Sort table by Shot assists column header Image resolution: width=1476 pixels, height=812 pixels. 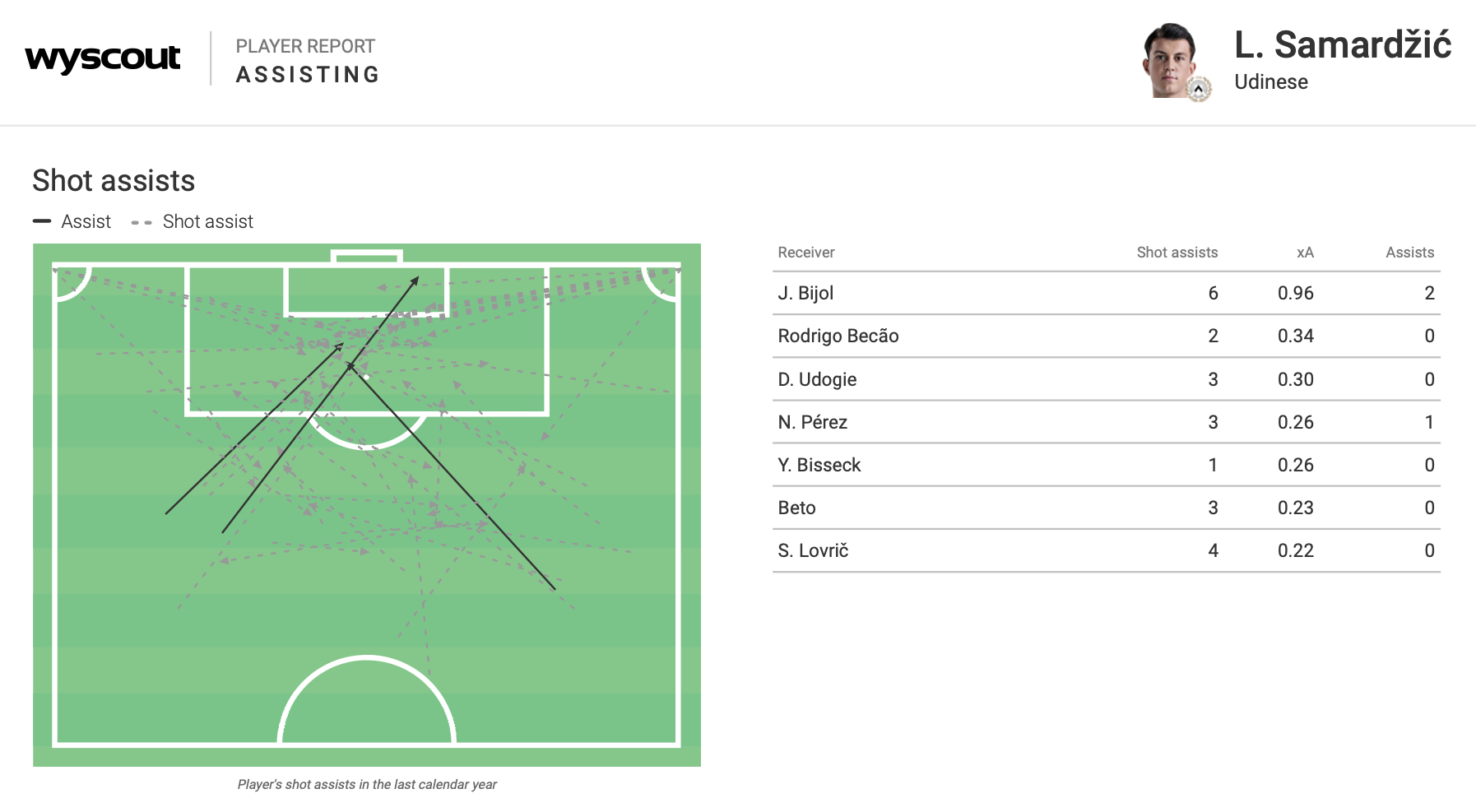point(1177,253)
